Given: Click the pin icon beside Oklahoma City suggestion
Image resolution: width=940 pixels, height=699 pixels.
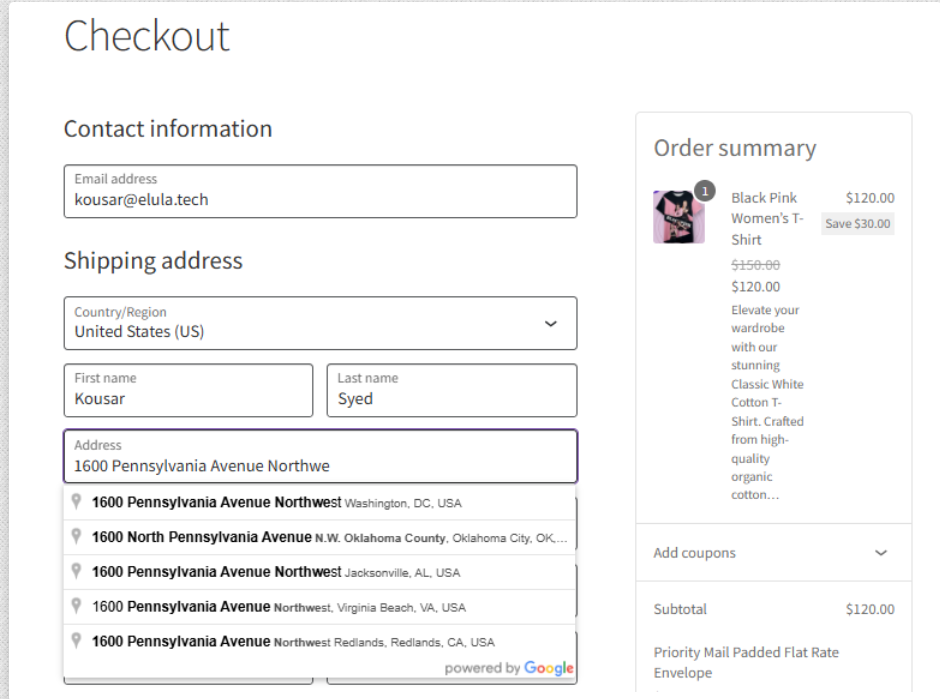Looking at the screenshot, I should [x=76, y=536].
